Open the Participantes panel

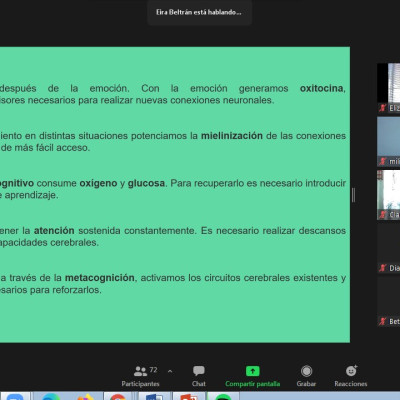[140, 377]
